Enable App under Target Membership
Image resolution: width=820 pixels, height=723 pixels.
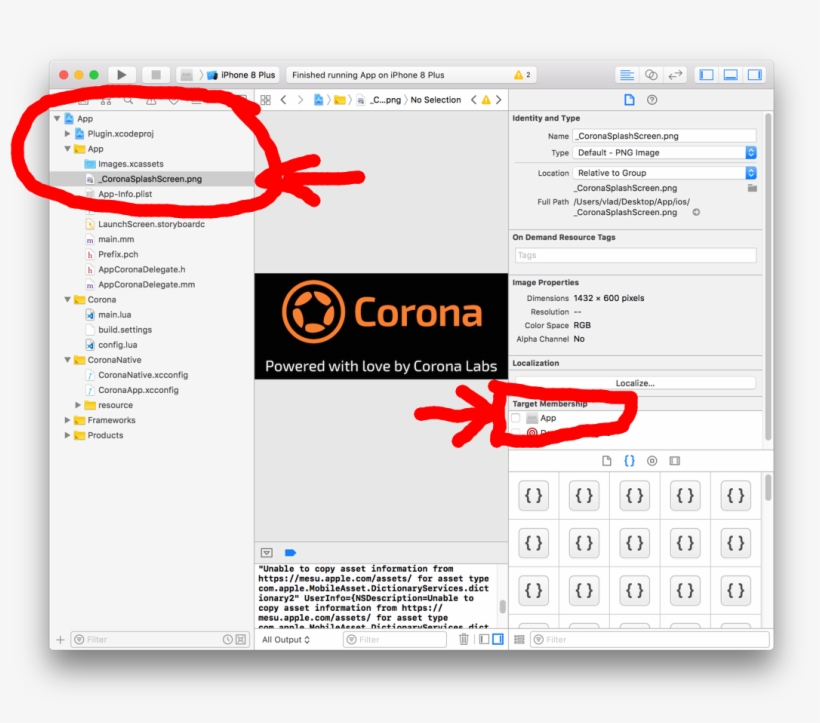(517, 418)
